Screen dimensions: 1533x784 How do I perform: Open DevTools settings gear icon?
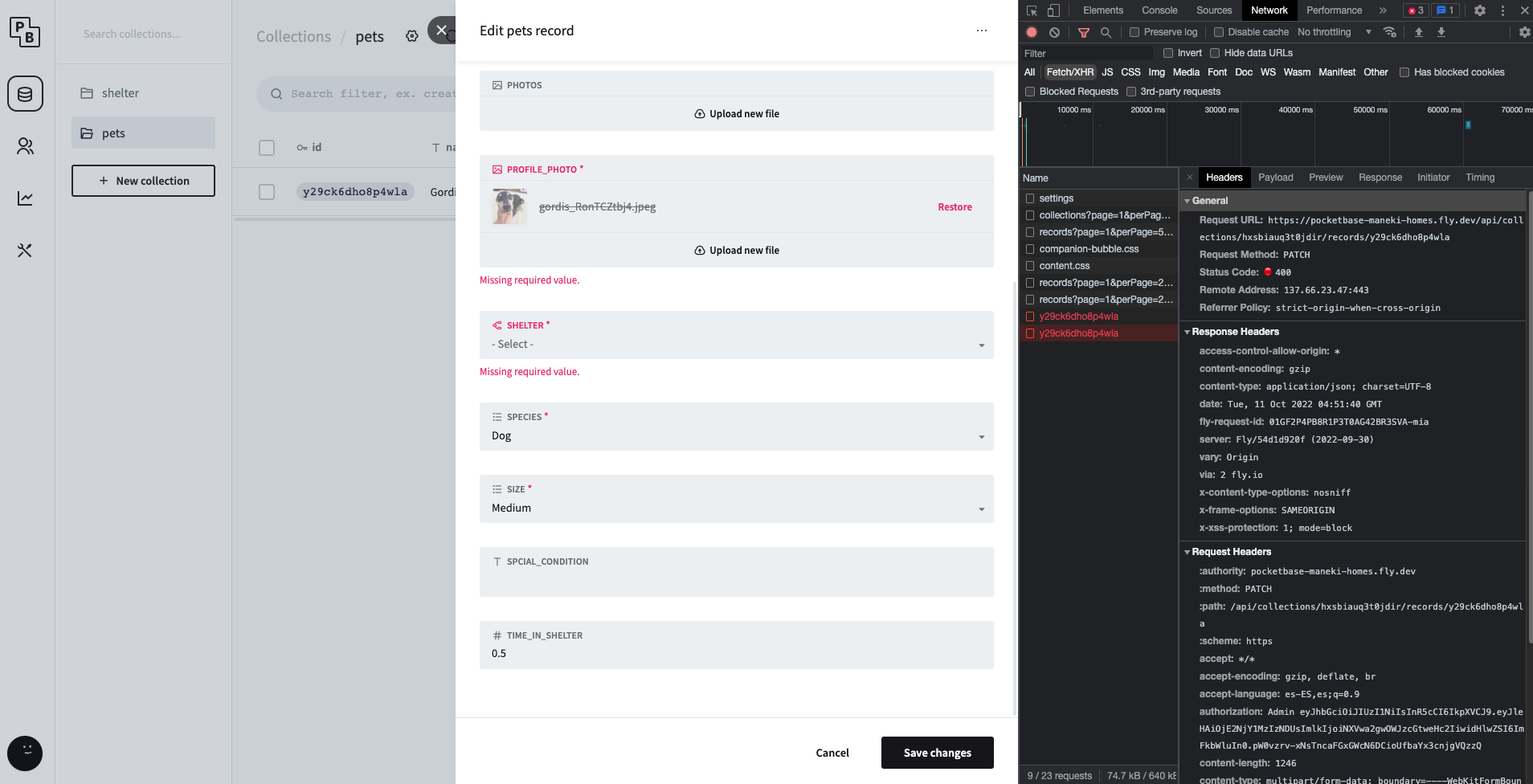pyautogui.click(x=1480, y=10)
